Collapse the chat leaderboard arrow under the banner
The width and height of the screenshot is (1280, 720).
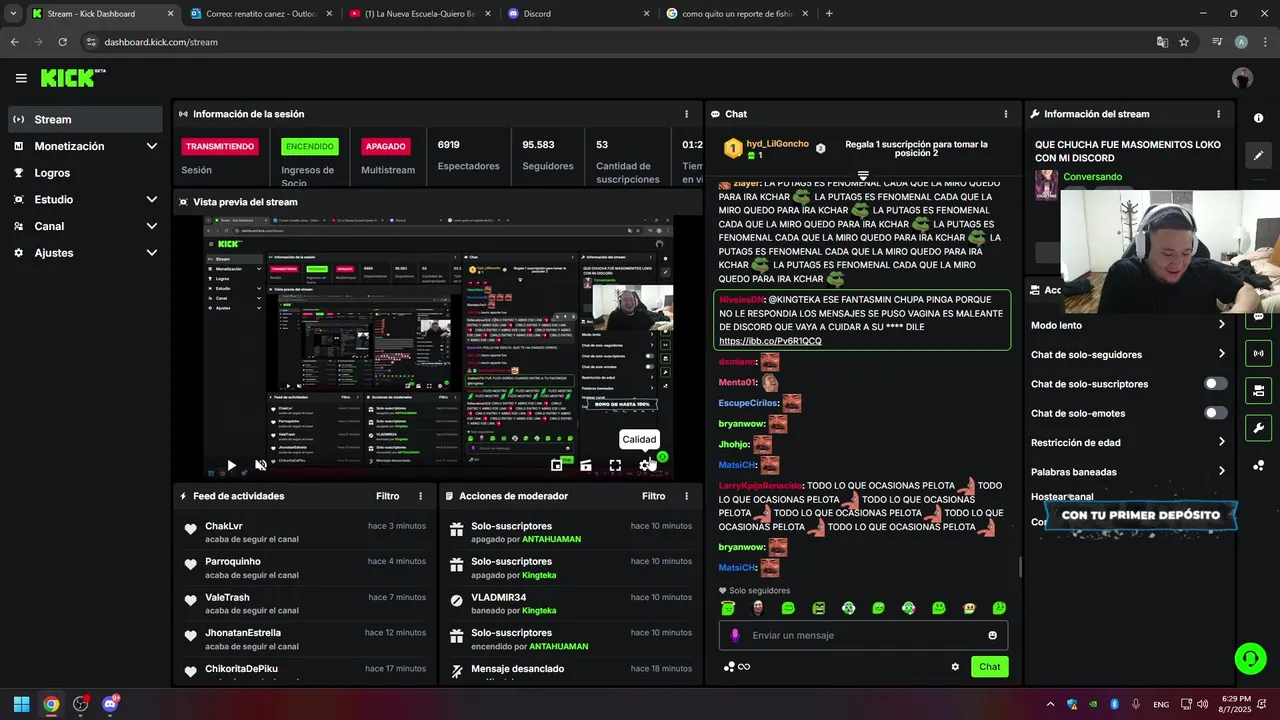(x=863, y=175)
